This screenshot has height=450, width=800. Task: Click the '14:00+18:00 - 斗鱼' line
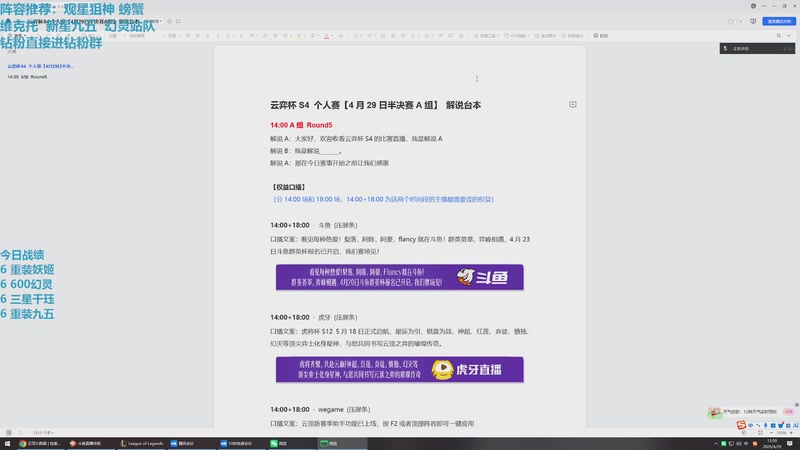point(313,225)
